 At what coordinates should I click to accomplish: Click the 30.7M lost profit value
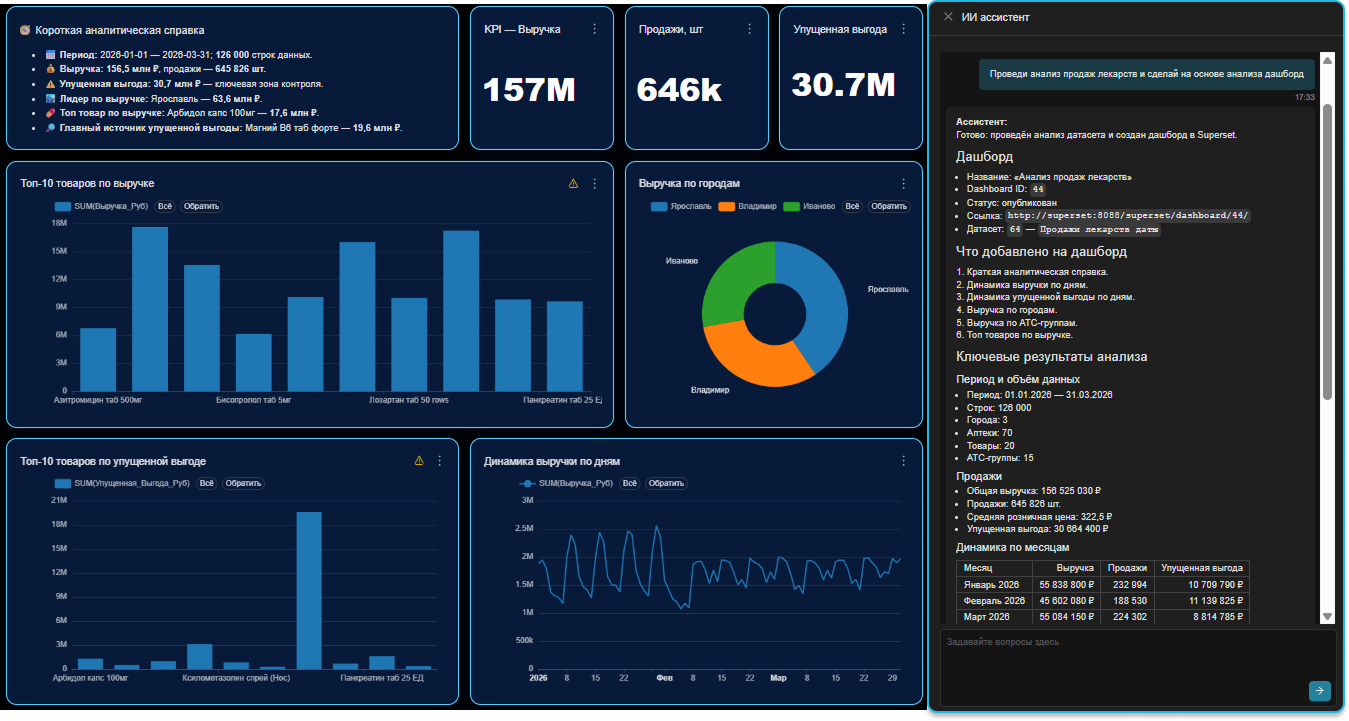[843, 85]
